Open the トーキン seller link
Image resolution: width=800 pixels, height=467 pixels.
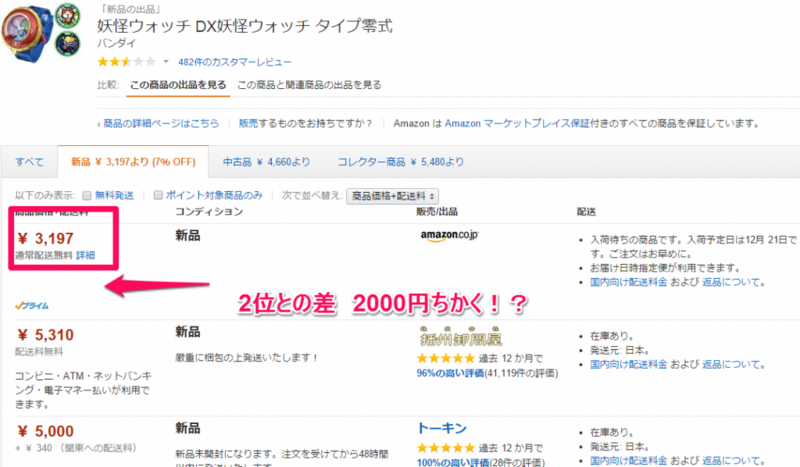coord(442,428)
